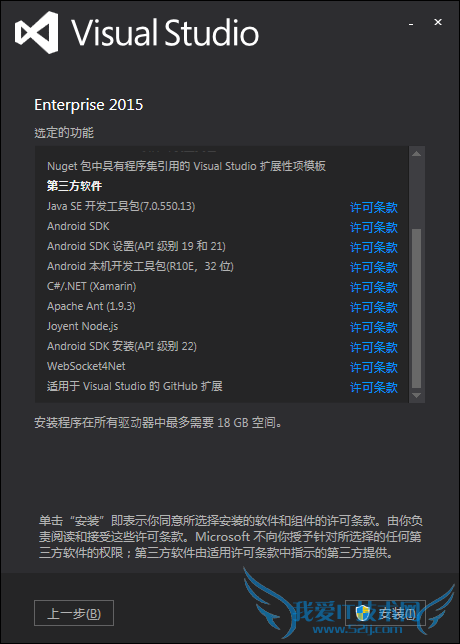Select the Android 本机开发工具包(R10E, 32 位) text
This screenshot has width=460, height=644.
140,267
